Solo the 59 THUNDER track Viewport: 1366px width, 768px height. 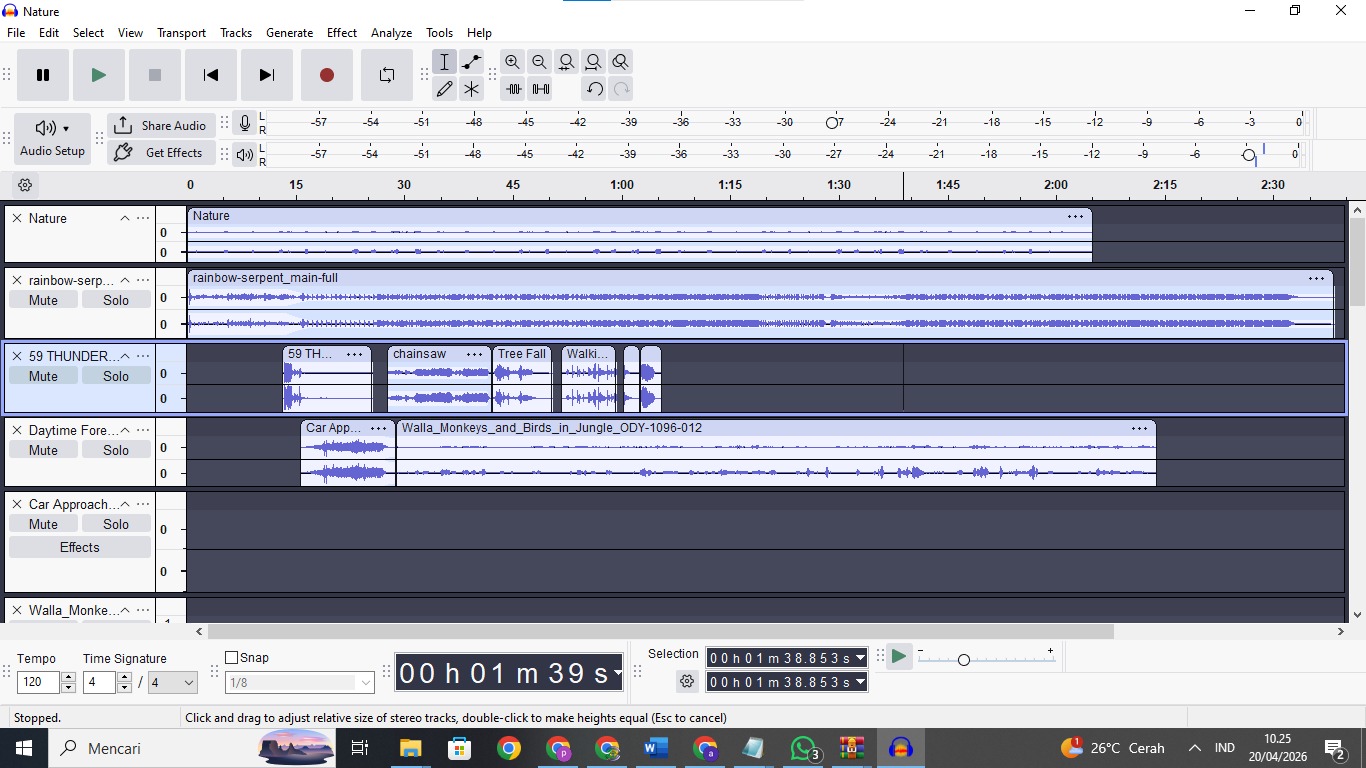point(116,376)
